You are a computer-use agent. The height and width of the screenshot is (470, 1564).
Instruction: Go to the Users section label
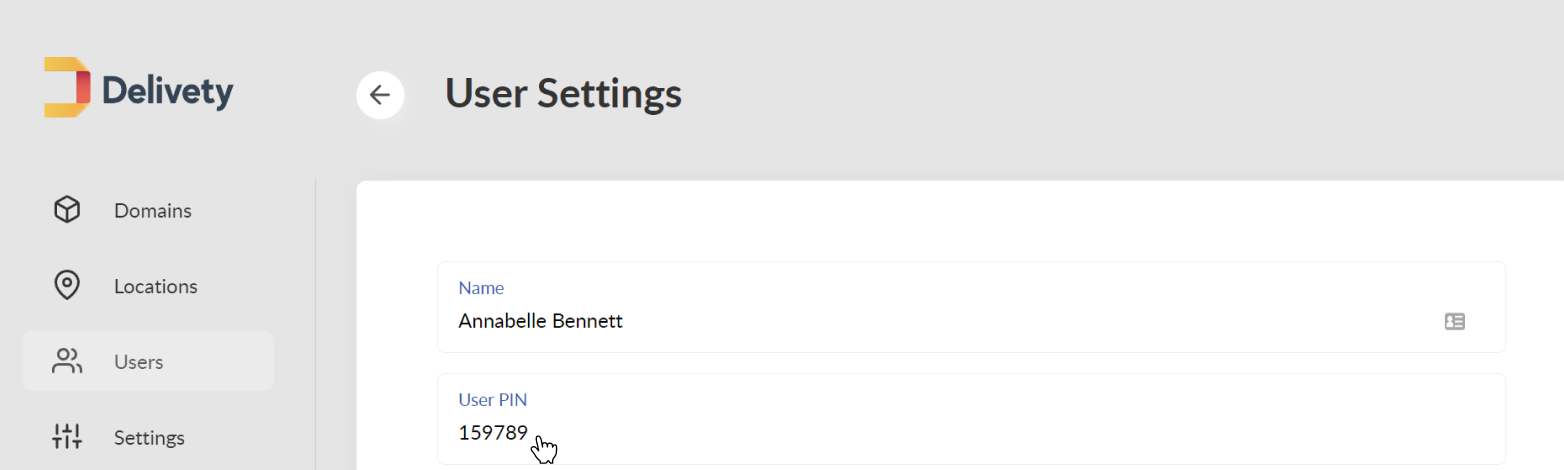coord(138,362)
